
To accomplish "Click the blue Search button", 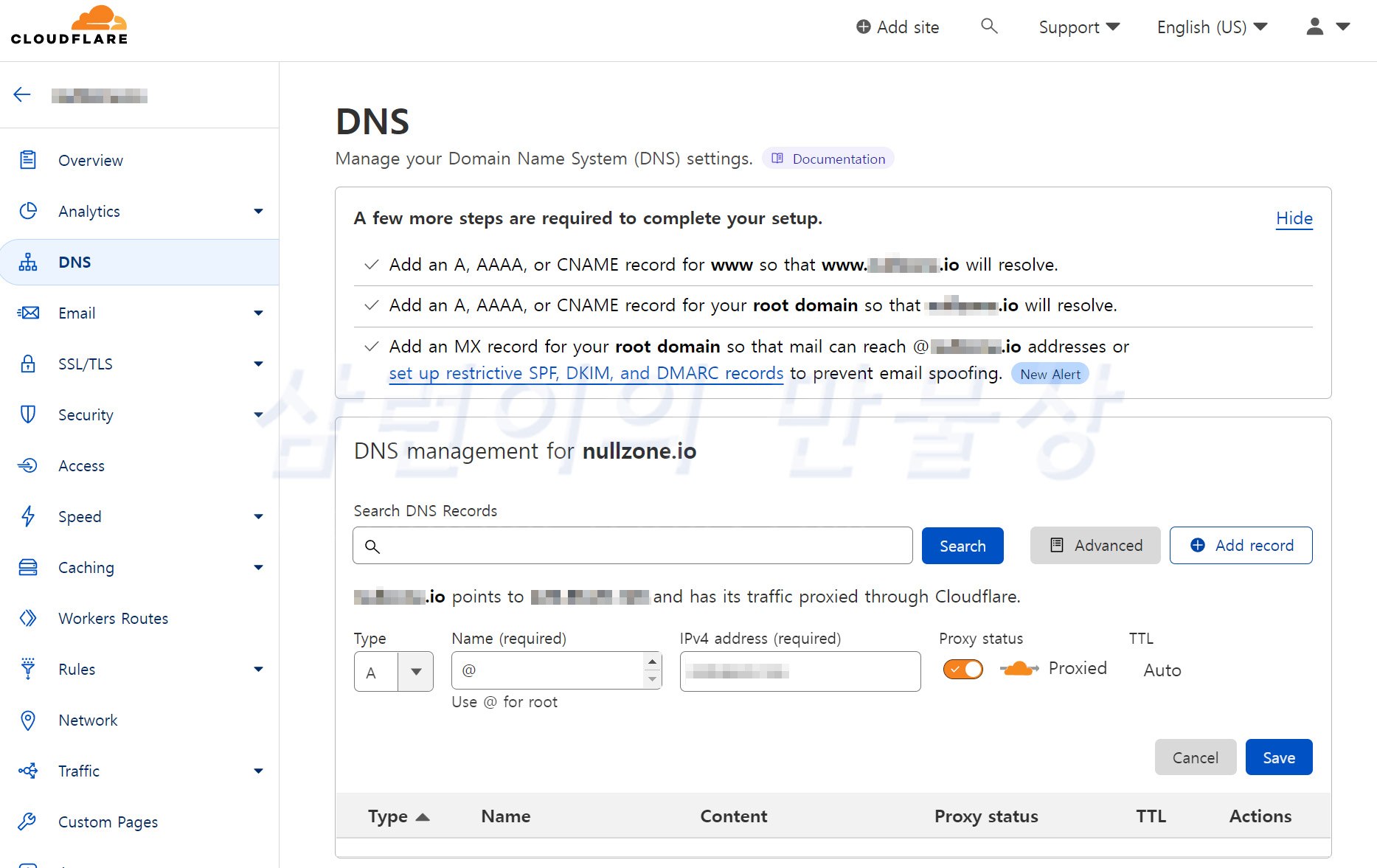I will click(x=962, y=546).
